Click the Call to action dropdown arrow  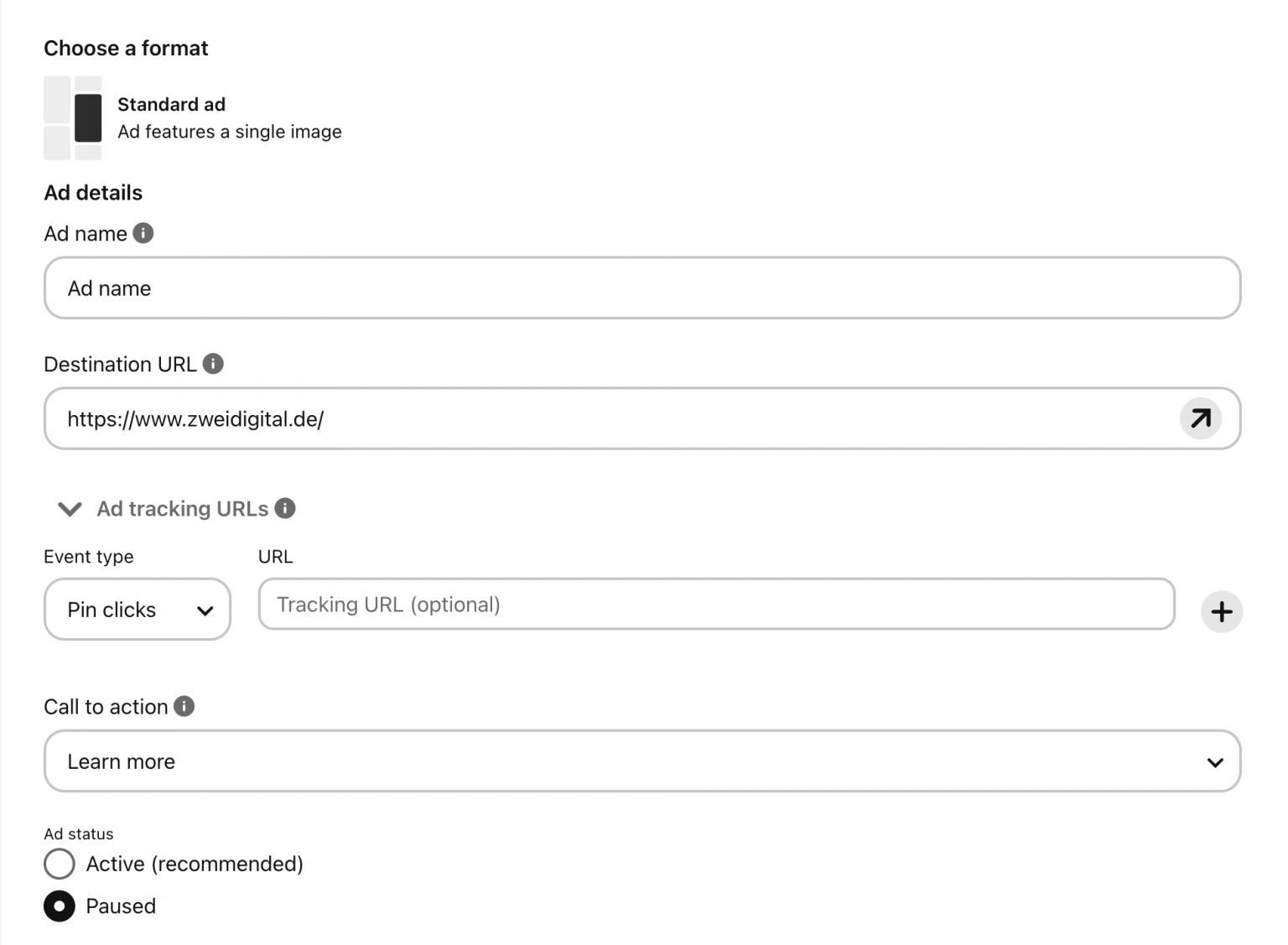[x=1215, y=762]
